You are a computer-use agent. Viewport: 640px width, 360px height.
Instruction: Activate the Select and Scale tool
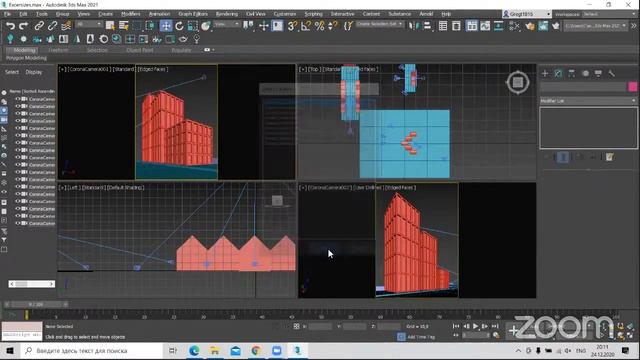point(193,26)
